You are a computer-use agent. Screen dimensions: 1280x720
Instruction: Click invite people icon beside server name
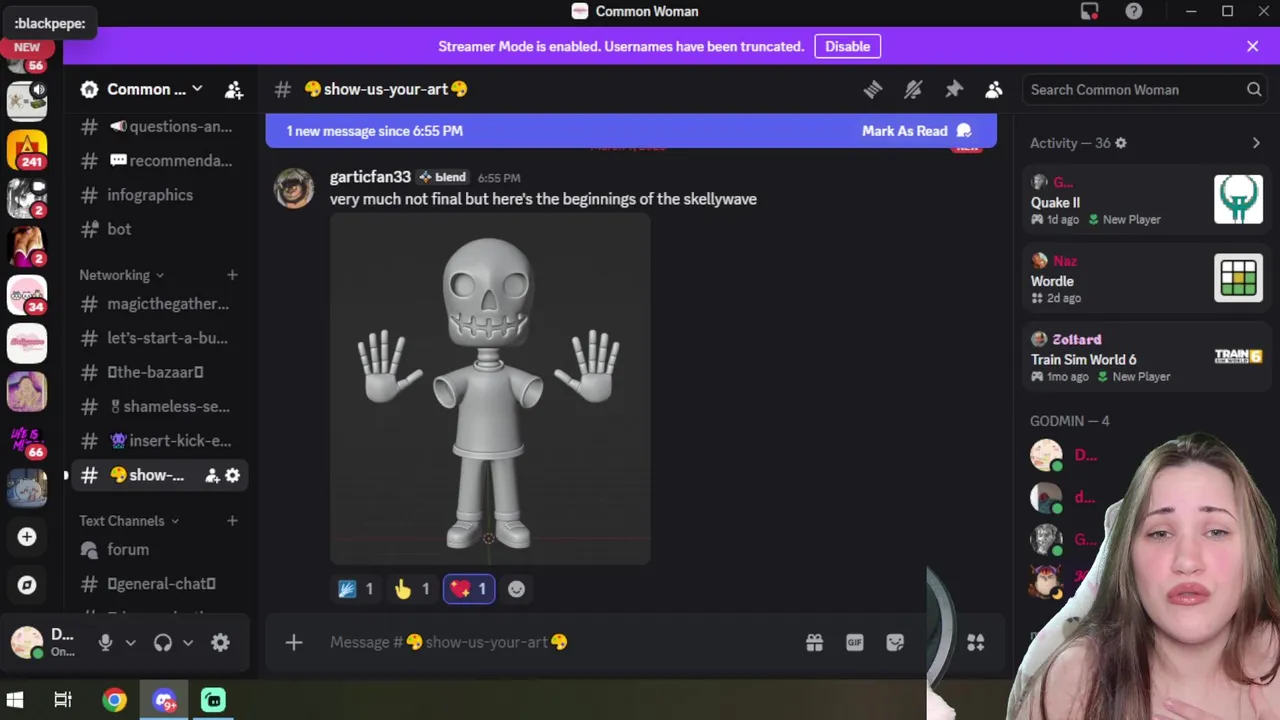(x=234, y=89)
